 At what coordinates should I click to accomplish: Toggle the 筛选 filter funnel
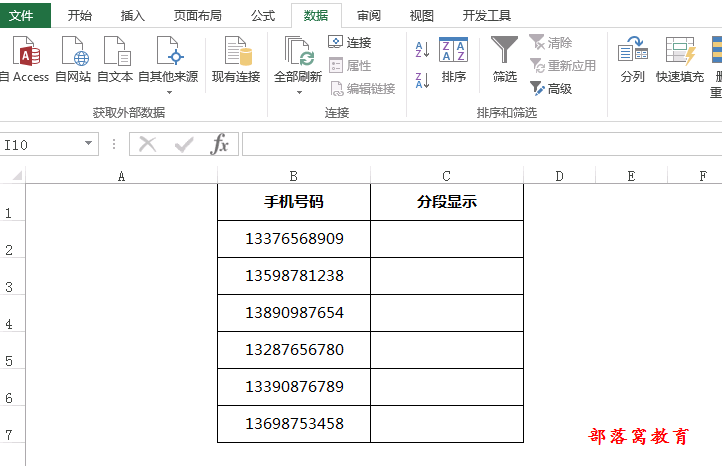[505, 59]
